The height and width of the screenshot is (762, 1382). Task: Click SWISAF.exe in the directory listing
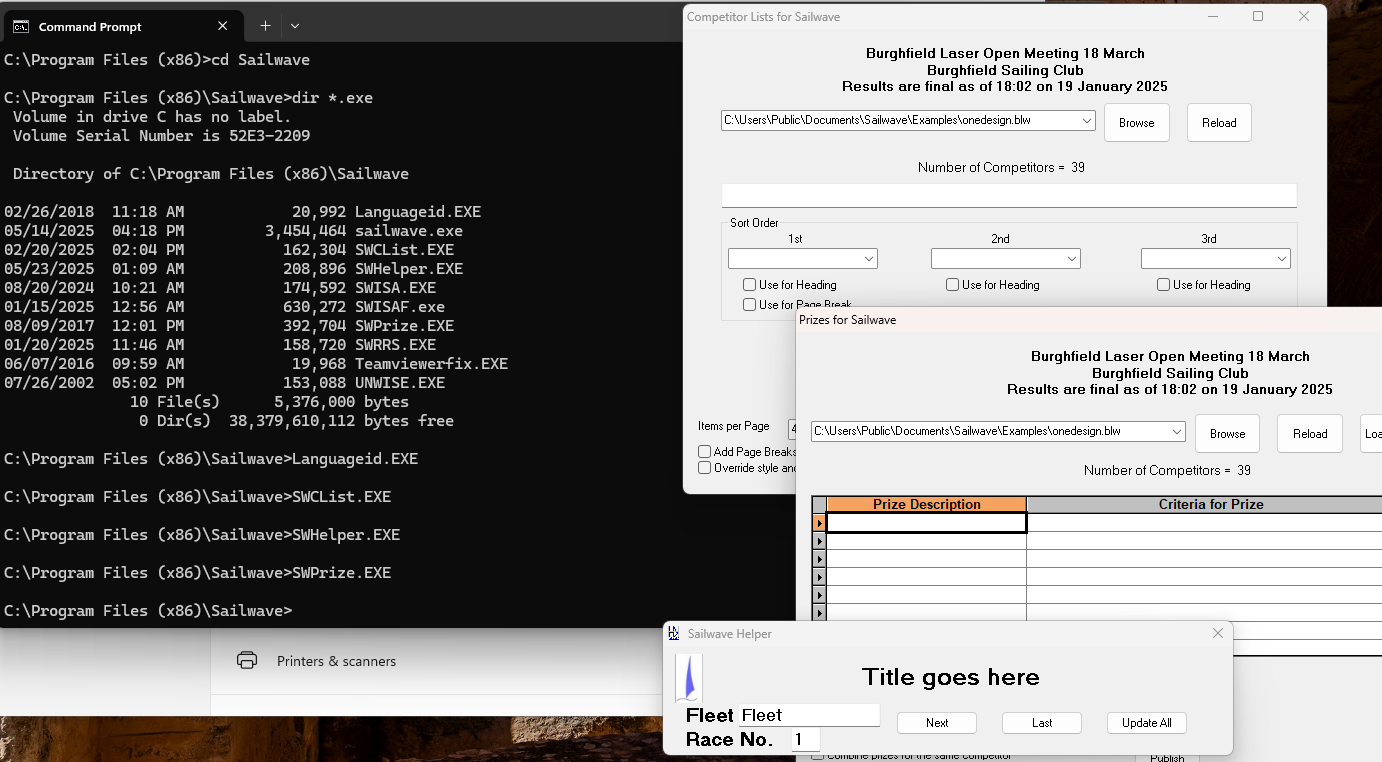pos(400,307)
